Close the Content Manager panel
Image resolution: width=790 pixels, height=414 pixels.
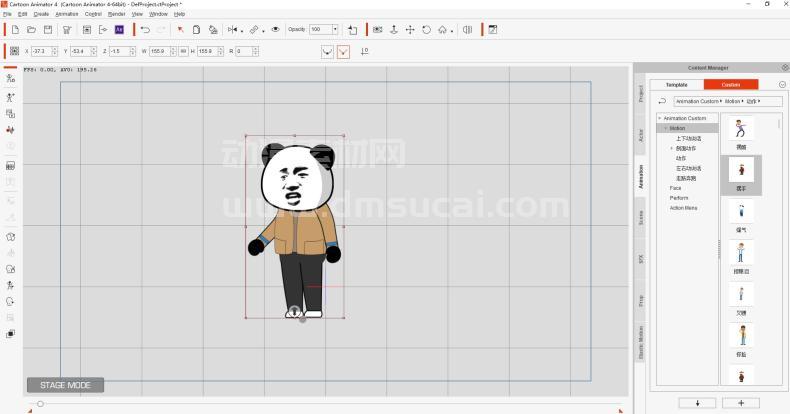click(x=785, y=67)
